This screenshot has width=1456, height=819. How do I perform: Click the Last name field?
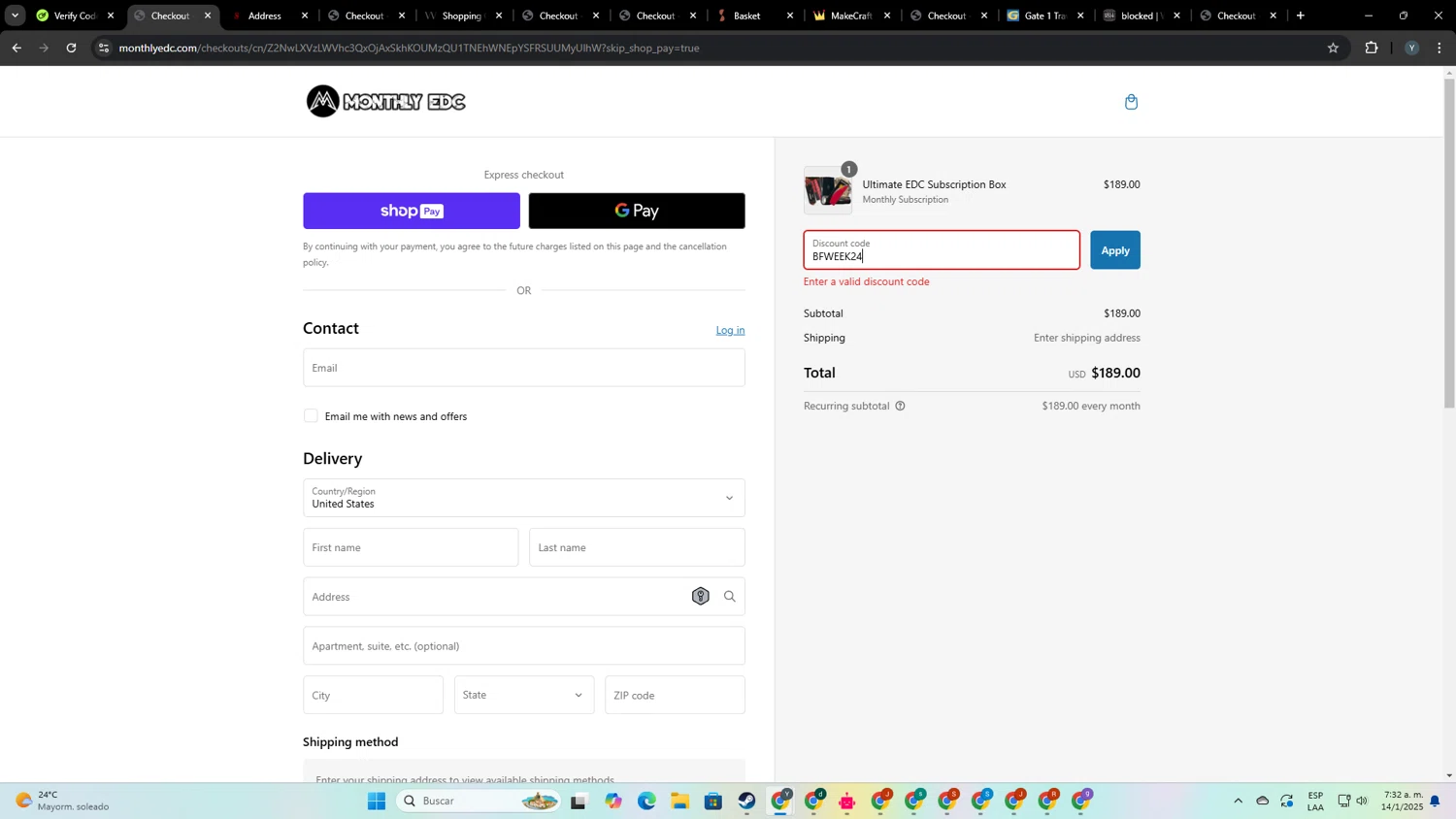(637, 547)
